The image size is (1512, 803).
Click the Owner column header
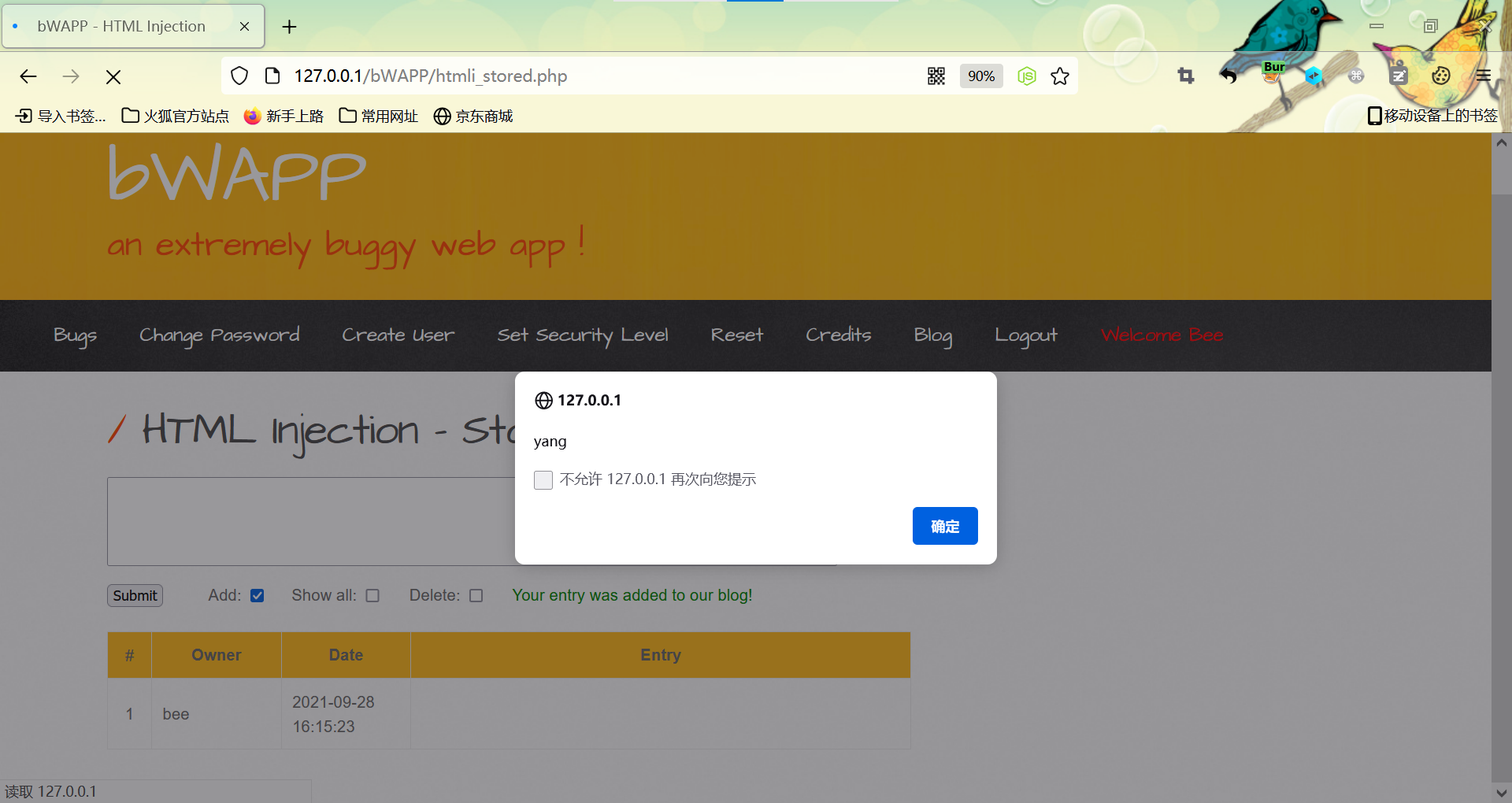click(x=217, y=655)
